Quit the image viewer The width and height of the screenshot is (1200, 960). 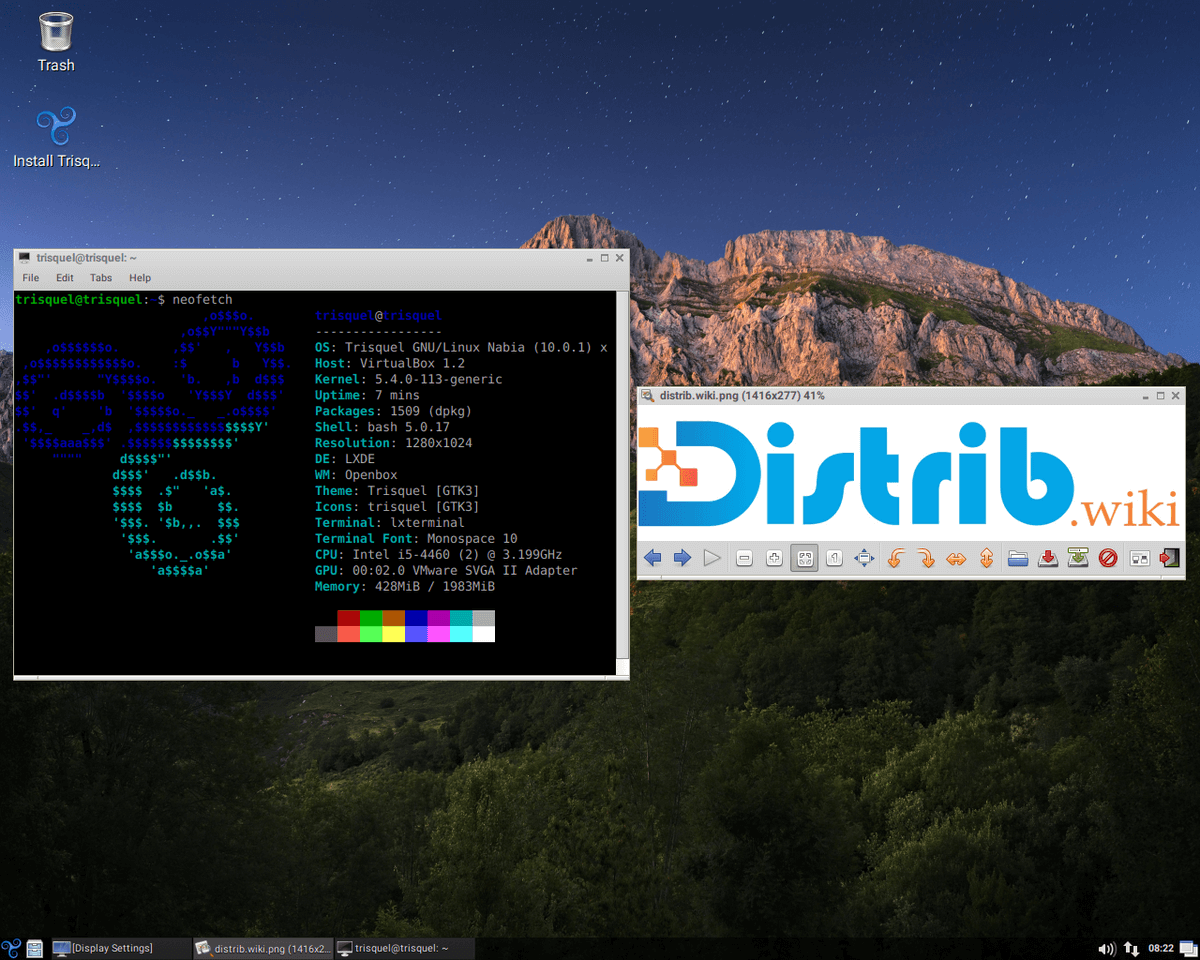click(1170, 558)
